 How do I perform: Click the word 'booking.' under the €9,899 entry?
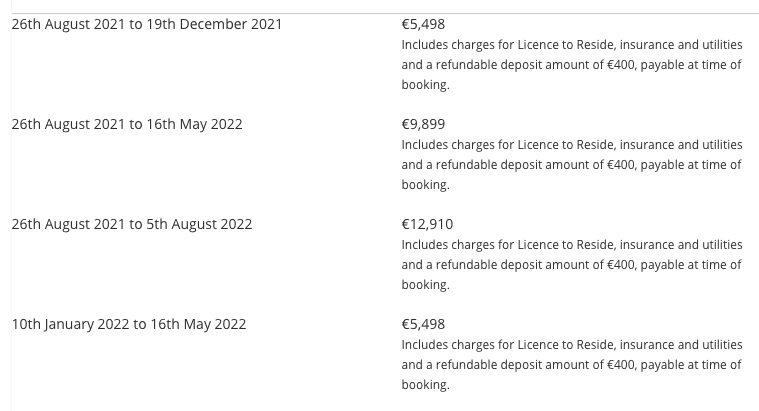(425, 185)
